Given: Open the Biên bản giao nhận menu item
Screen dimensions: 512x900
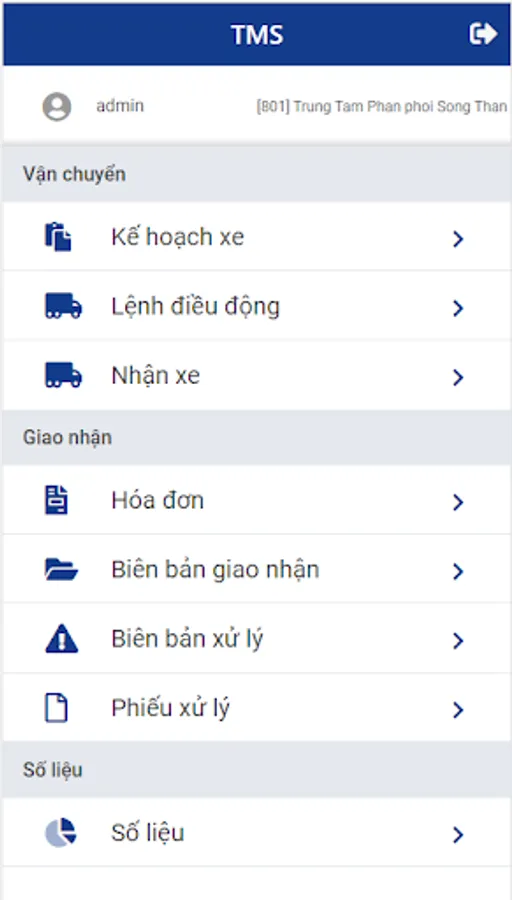Looking at the screenshot, I should 256,569.
